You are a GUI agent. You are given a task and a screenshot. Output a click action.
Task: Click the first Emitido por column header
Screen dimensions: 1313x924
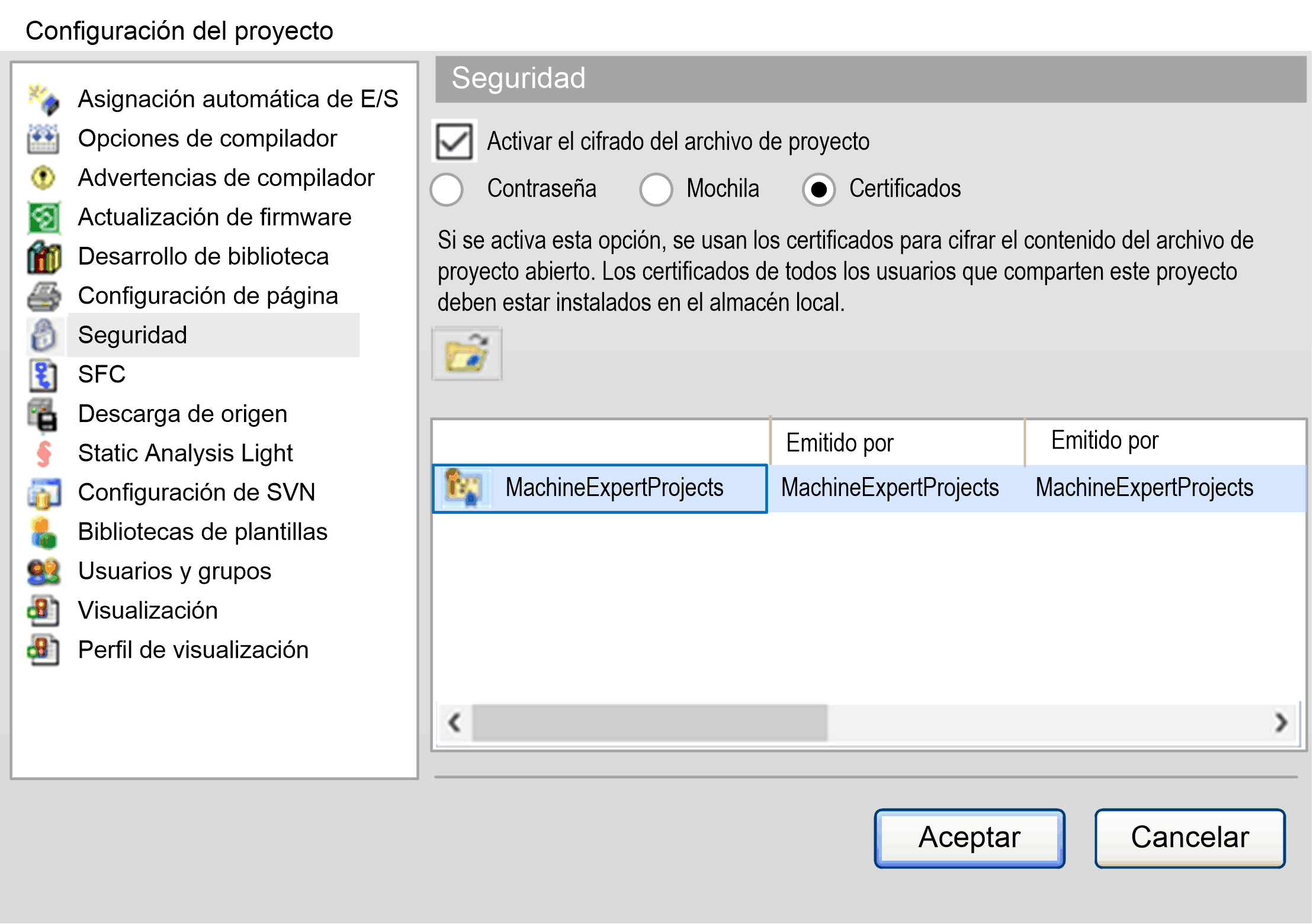click(x=897, y=442)
